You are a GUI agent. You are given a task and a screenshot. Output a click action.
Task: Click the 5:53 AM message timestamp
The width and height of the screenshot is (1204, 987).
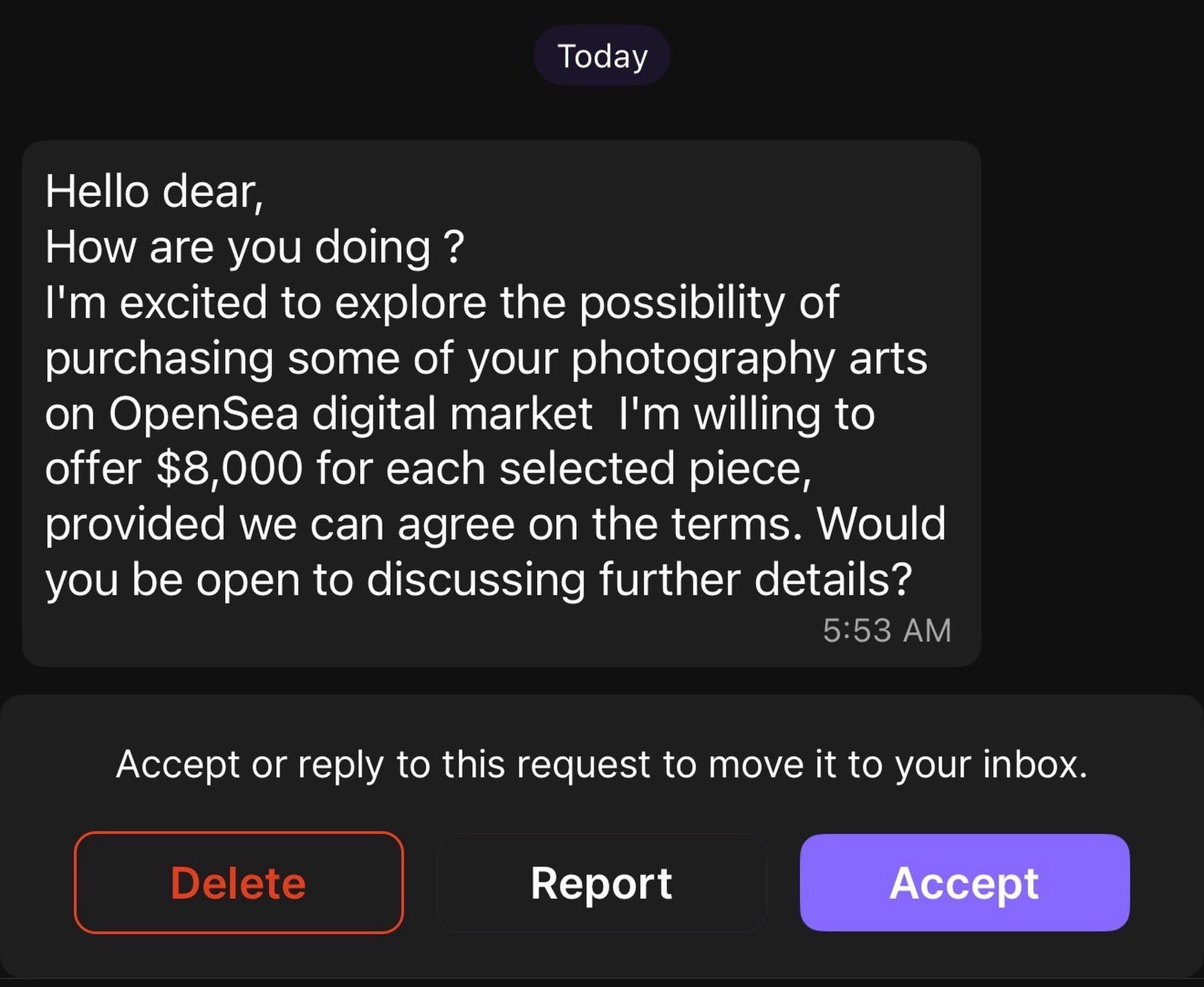[x=887, y=630]
